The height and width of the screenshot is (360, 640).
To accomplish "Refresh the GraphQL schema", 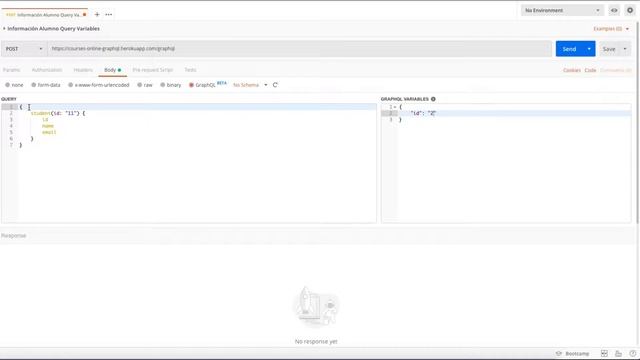I will tap(275, 85).
